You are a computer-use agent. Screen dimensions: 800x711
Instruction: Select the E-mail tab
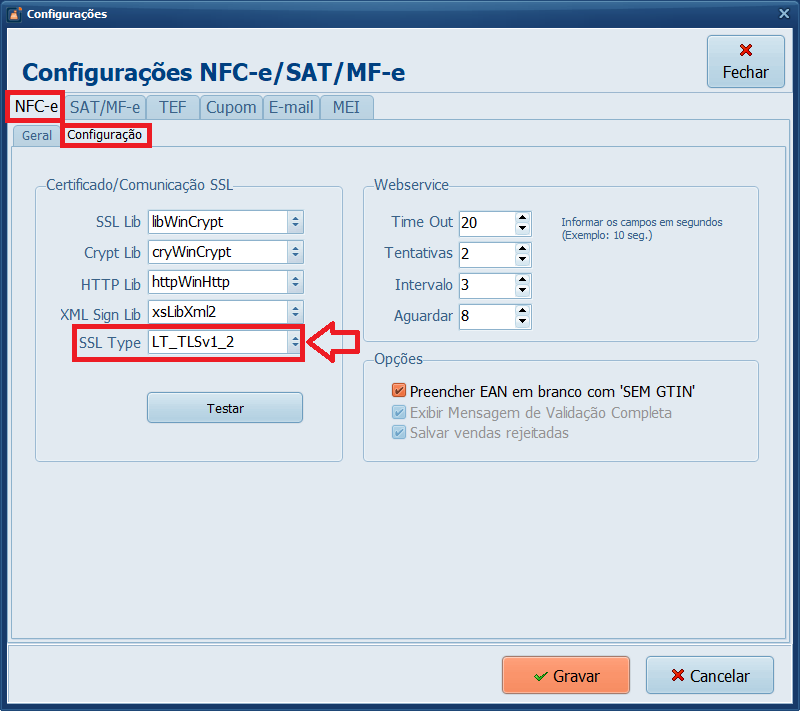click(290, 107)
